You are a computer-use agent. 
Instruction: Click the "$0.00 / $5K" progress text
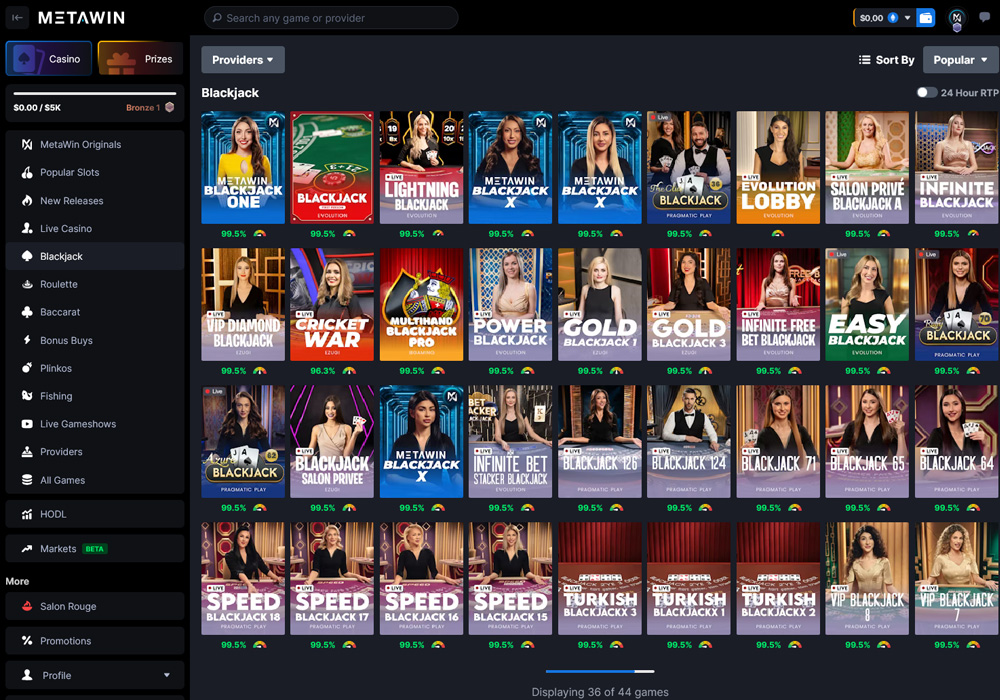(x=37, y=108)
